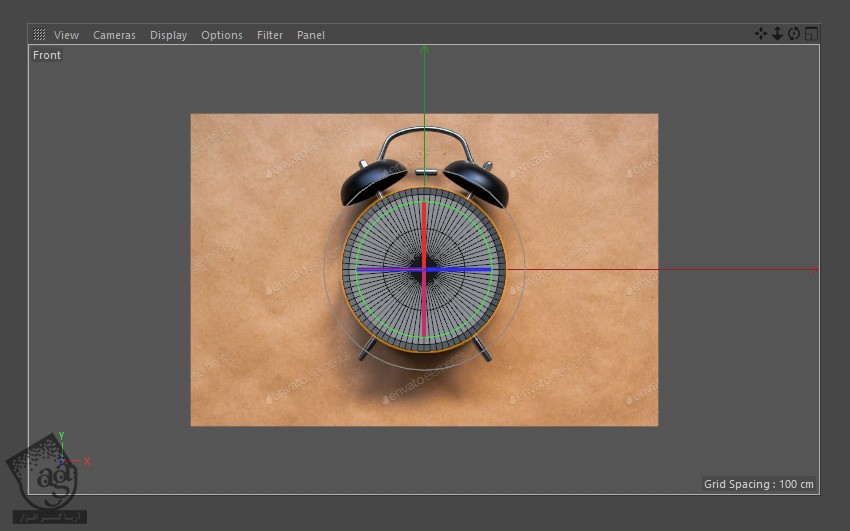This screenshot has height=531, width=850.
Task: Click the Grid Spacing : 100 cm readout
Action: pyautogui.click(x=758, y=484)
